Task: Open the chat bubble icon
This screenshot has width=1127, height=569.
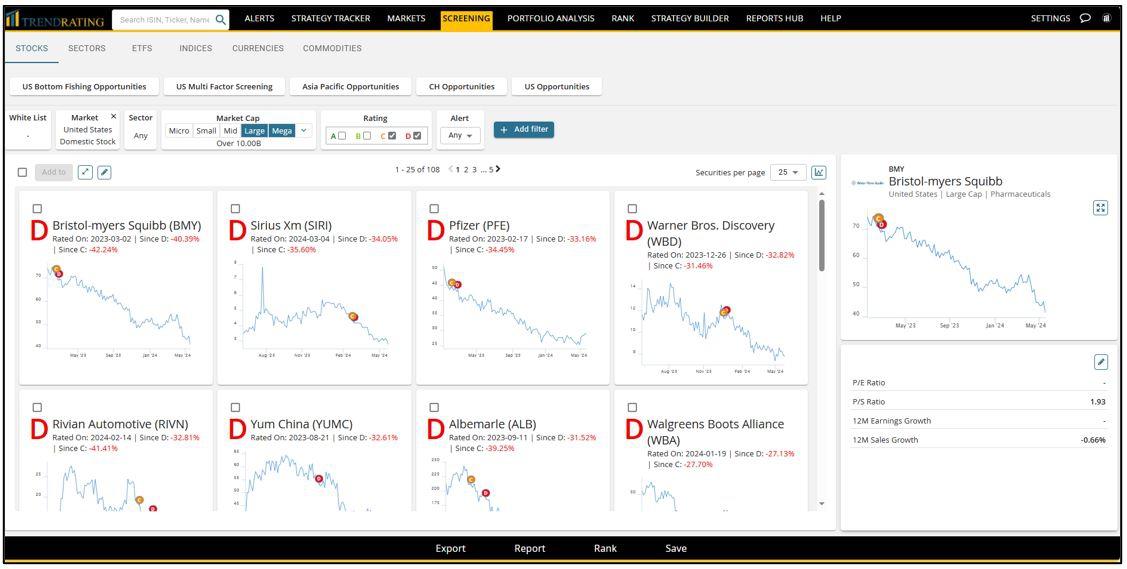Action: point(1085,19)
